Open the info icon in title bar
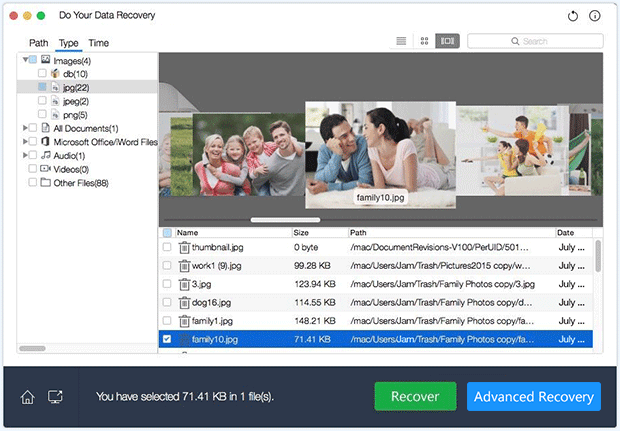 596,16
